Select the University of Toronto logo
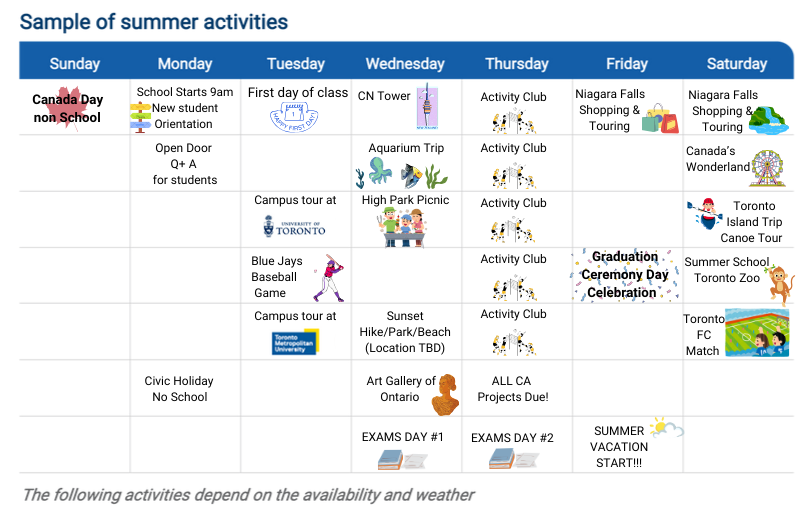This screenshot has height=516, width=800. point(294,226)
